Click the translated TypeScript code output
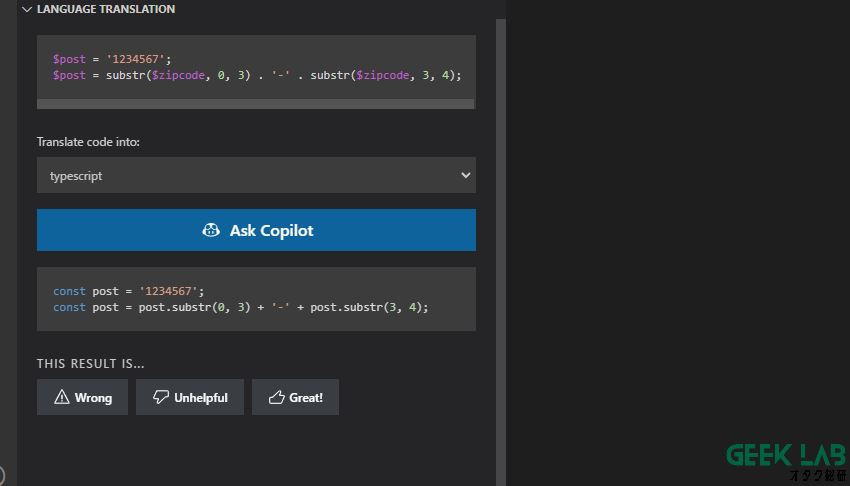850x486 pixels. point(256,299)
